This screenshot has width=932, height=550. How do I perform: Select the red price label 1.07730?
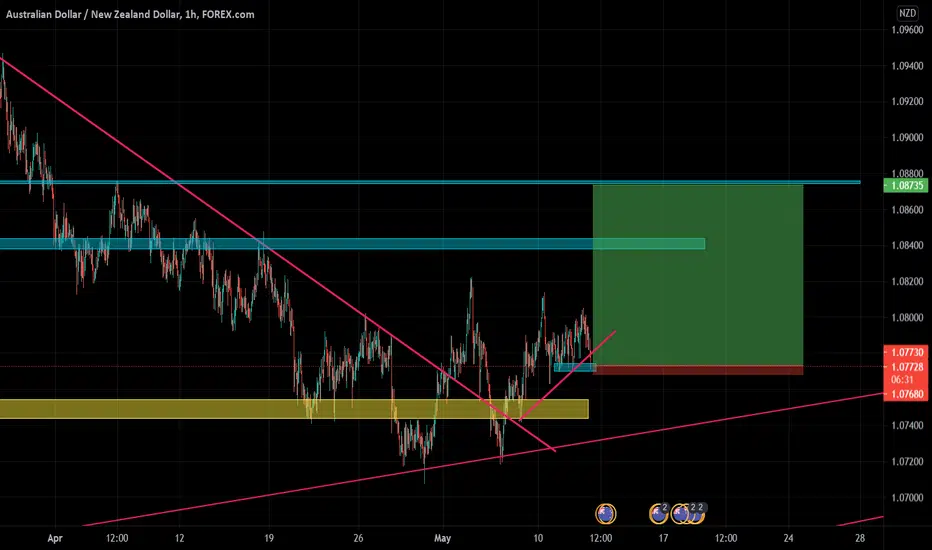(906, 352)
